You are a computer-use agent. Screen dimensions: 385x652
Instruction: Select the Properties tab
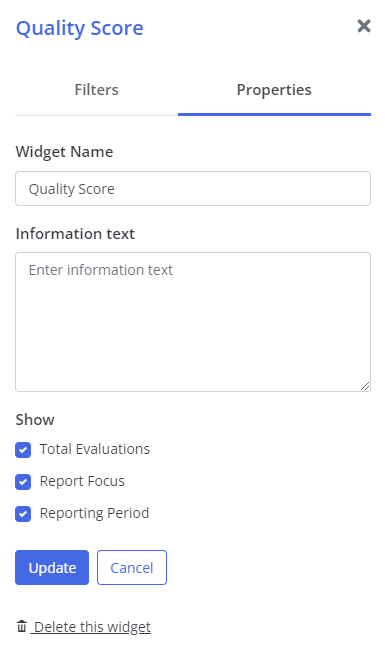(x=274, y=90)
